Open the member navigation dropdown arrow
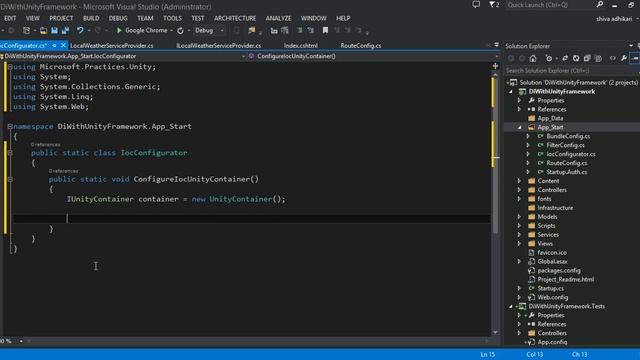The width and height of the screenshot is (640, 360). pos(496,56)
